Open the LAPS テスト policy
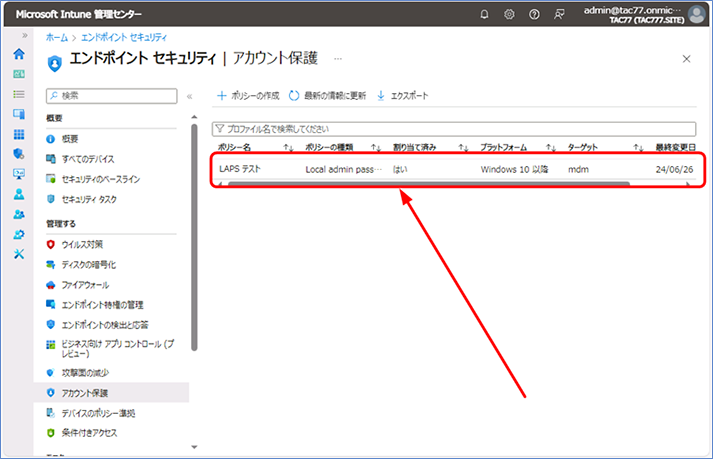The width and height of the screenshot is (713, 459). point(240,169)
